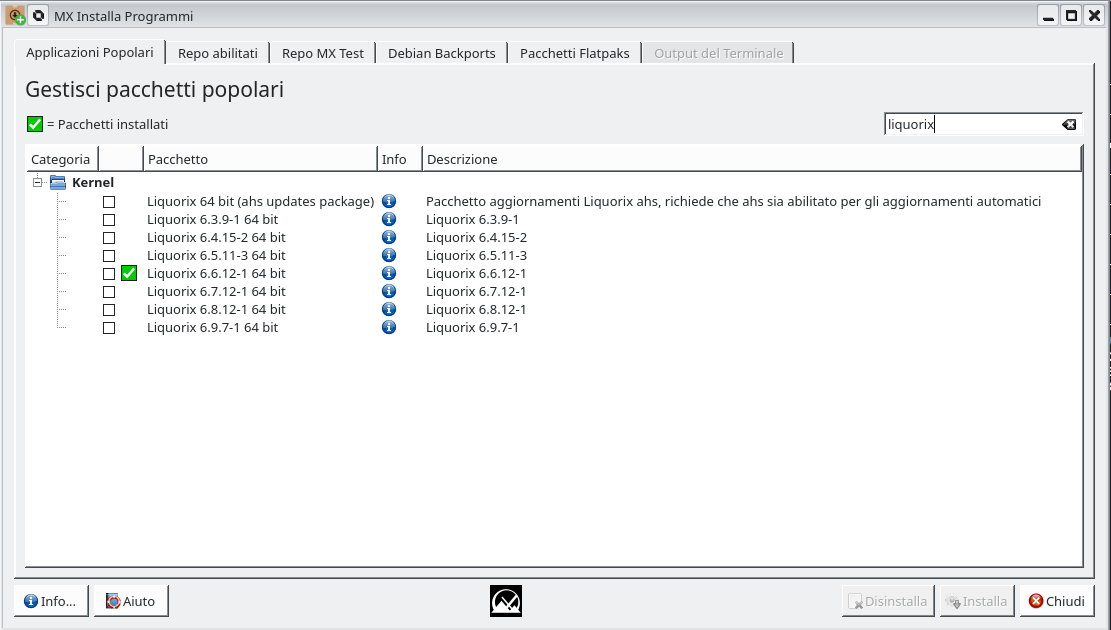Viewport: 1111px width, 630px height.
Task: Open Debian Backports tab
Action: 441,53
